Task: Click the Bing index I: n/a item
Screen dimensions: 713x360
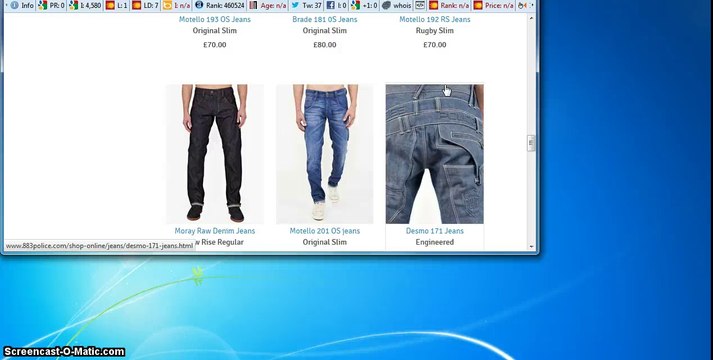Action: point(176,5)
